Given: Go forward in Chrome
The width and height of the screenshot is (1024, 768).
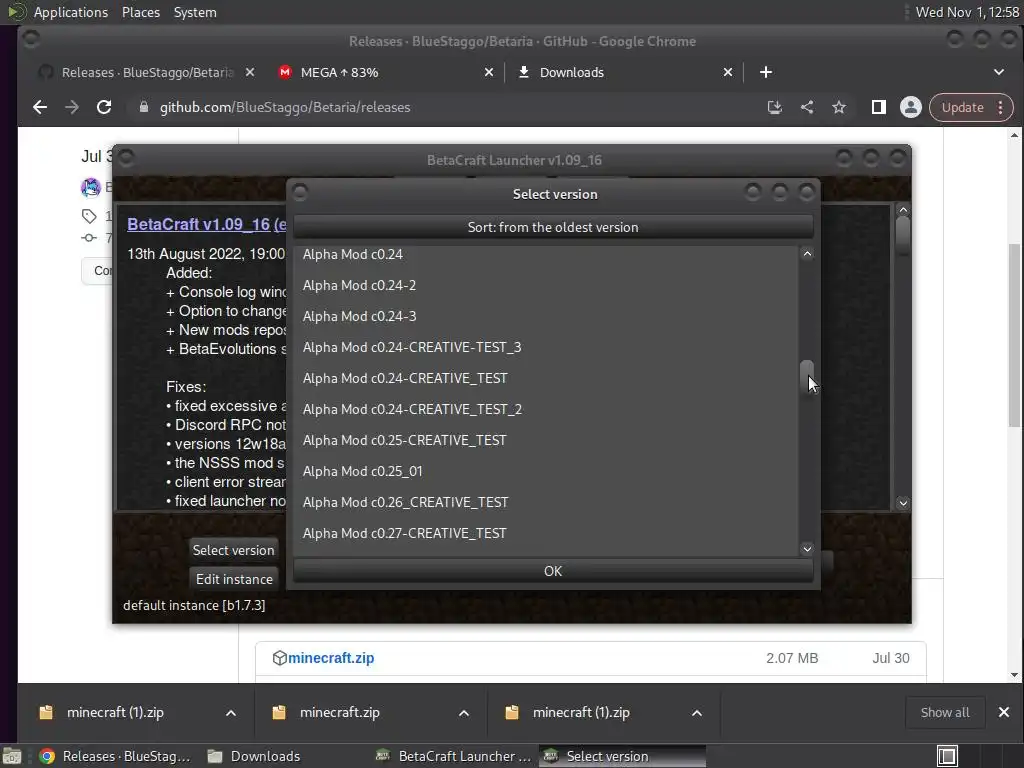Looking at the screenshot, I should (72, 107).
